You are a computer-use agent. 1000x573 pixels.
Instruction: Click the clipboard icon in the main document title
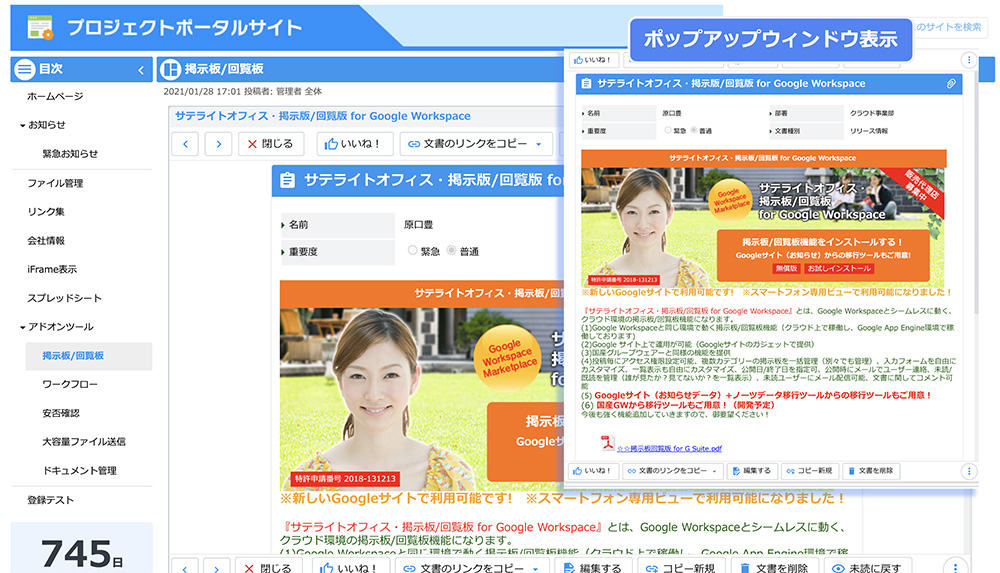point(287,181)
